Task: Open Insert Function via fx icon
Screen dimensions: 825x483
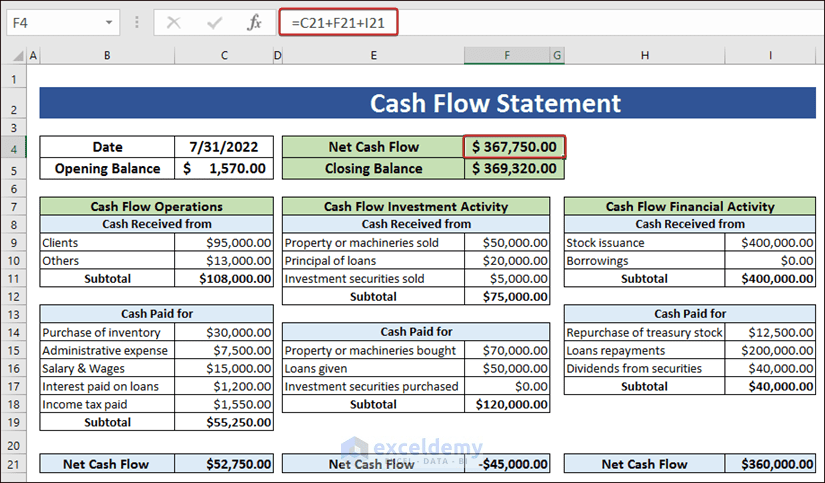Action: click(x=255, y=23)
